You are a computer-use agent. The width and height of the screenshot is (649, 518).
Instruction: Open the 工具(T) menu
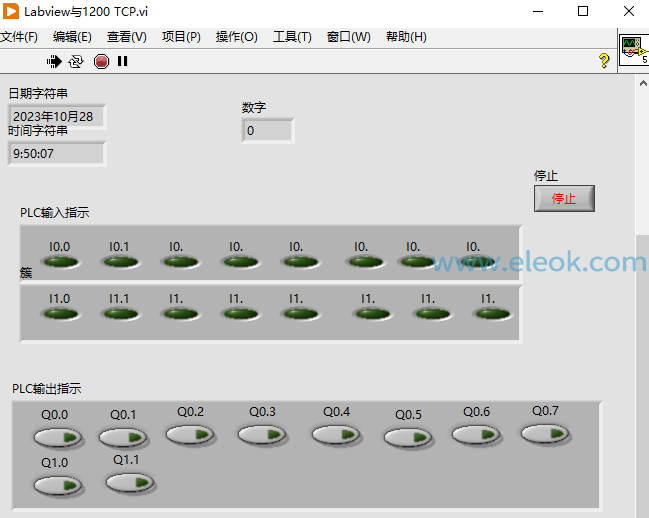(x=292, y=37)
